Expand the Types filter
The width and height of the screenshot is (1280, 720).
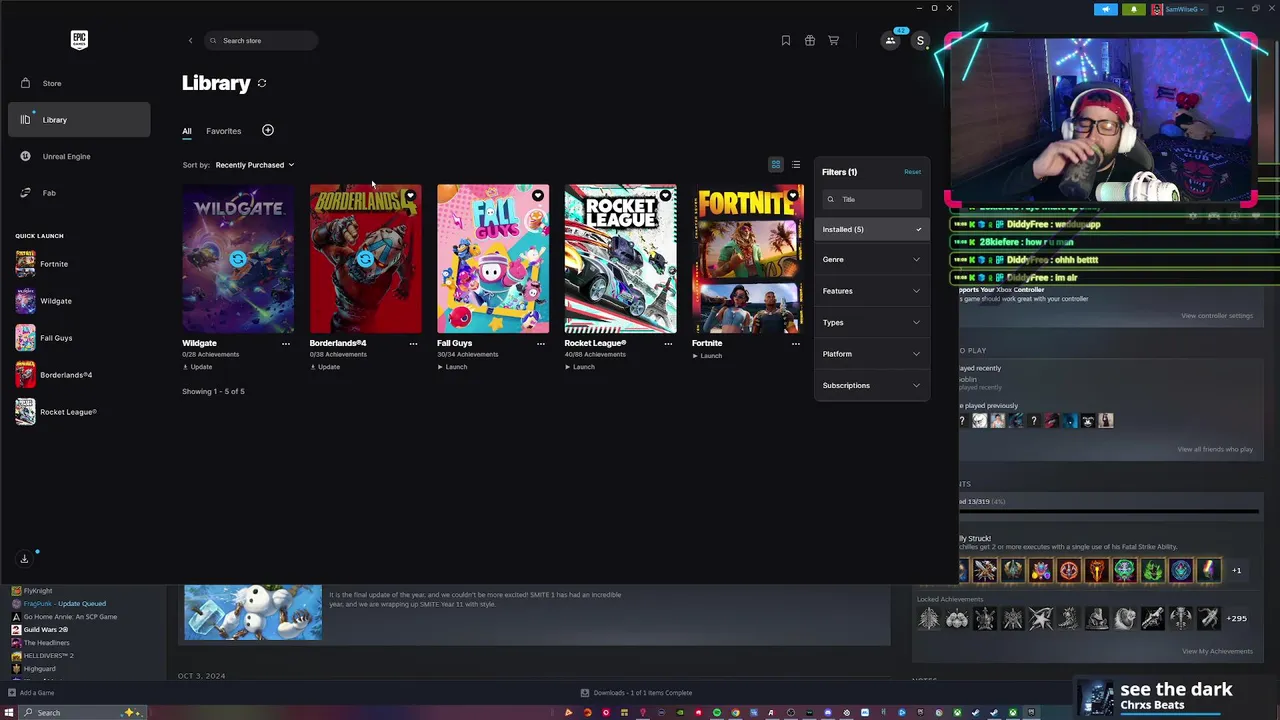(x=872, y=323)
